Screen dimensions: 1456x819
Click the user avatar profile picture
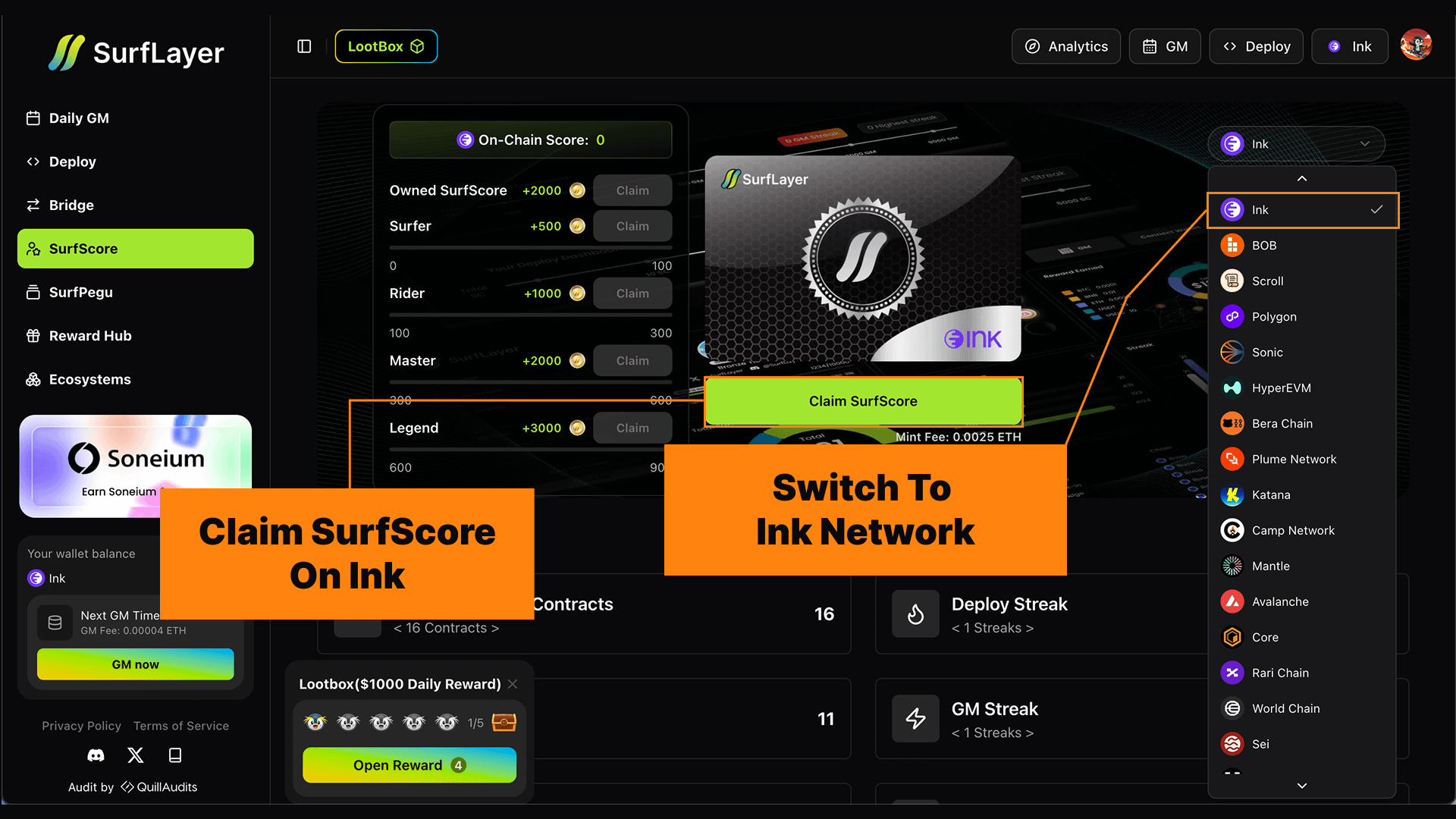tap(1416, 45)
